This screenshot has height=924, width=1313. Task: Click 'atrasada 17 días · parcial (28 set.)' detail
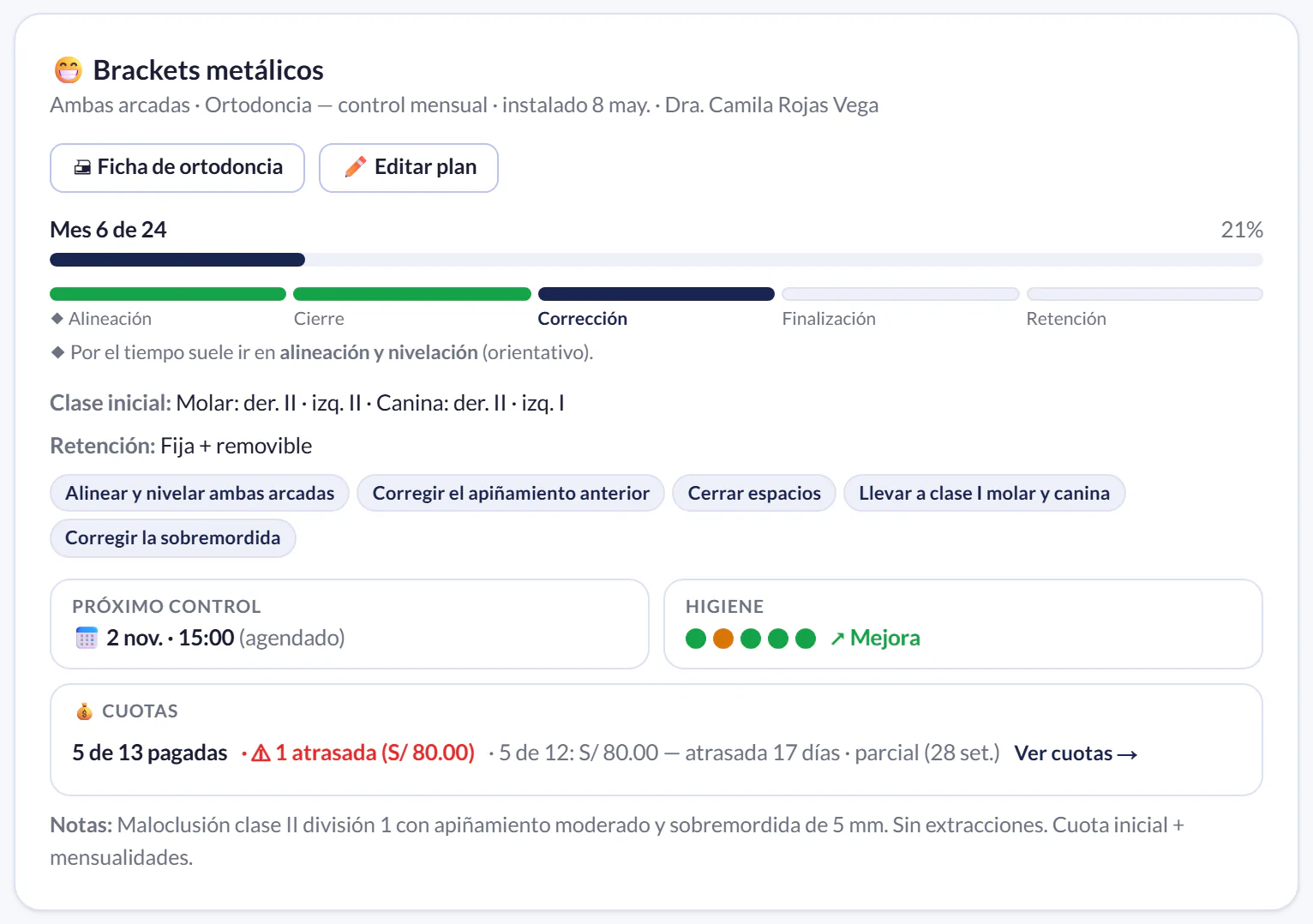pos(842,753)
